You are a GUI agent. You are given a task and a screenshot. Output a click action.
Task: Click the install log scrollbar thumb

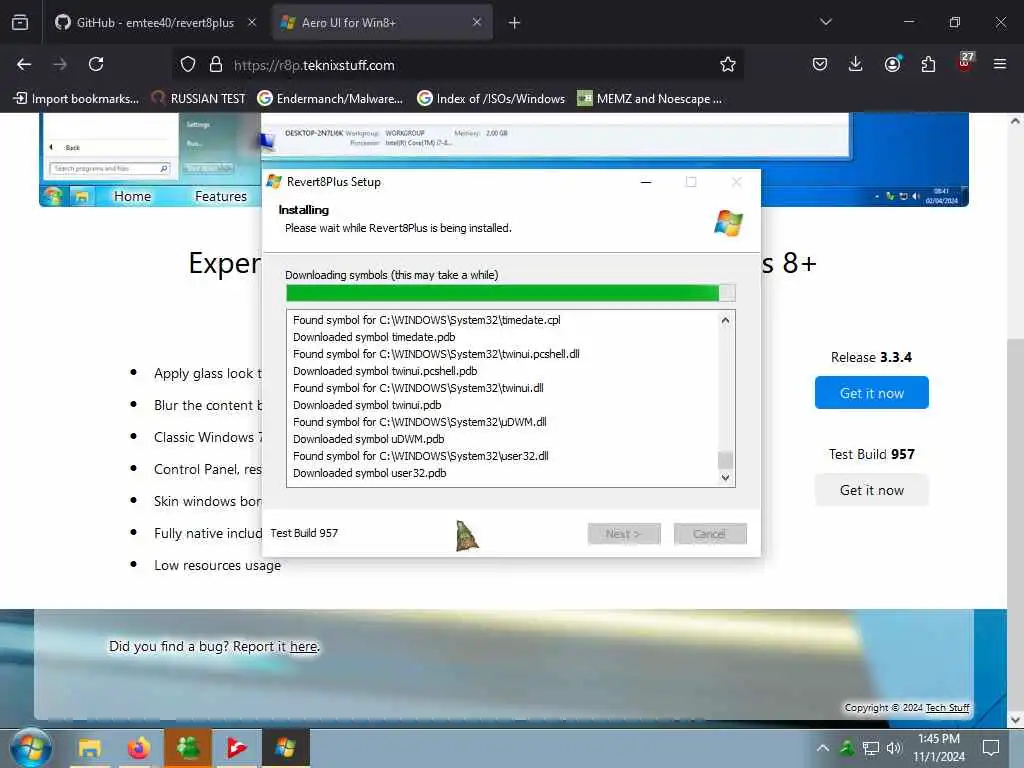coord(725,460)
